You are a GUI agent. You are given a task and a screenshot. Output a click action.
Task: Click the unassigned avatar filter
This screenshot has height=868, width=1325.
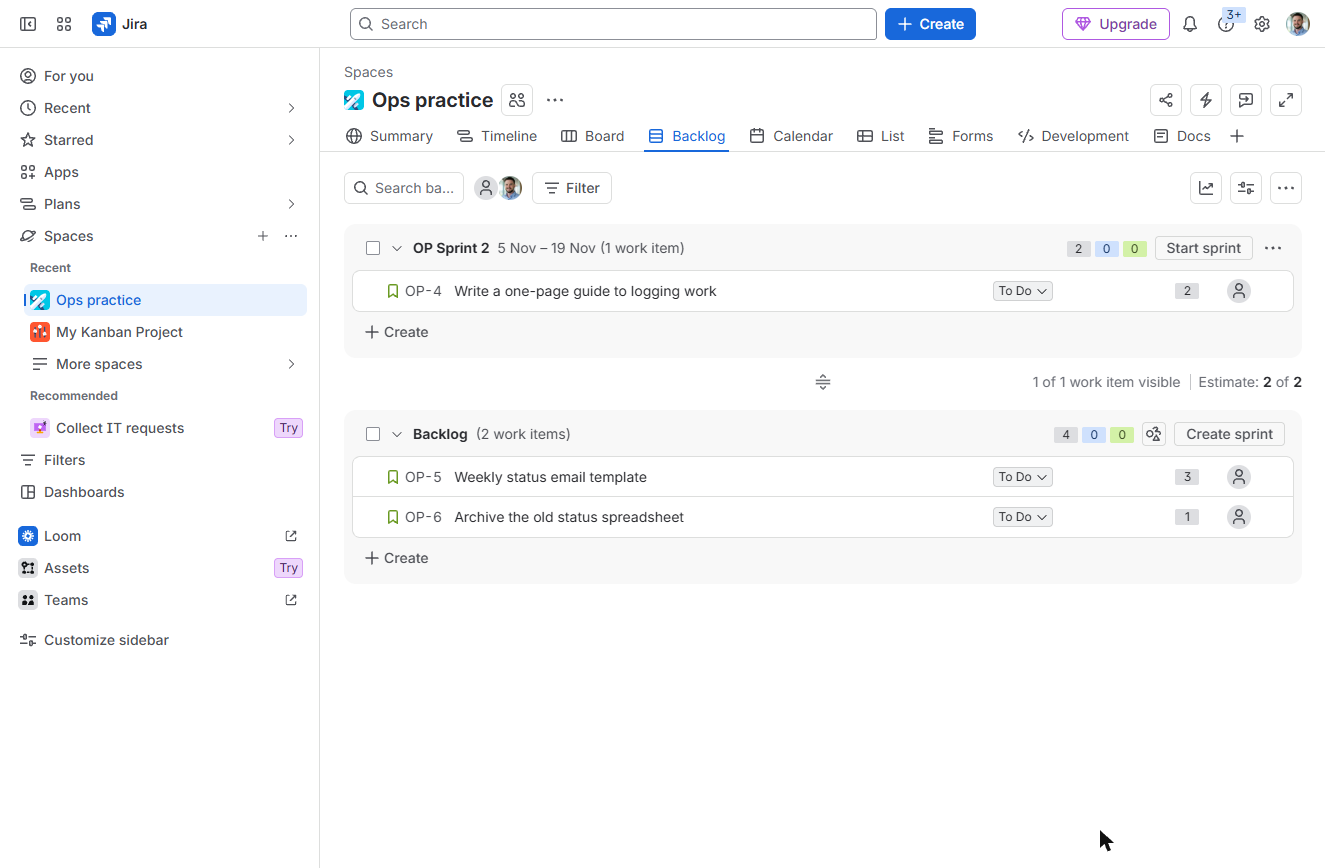485,188
